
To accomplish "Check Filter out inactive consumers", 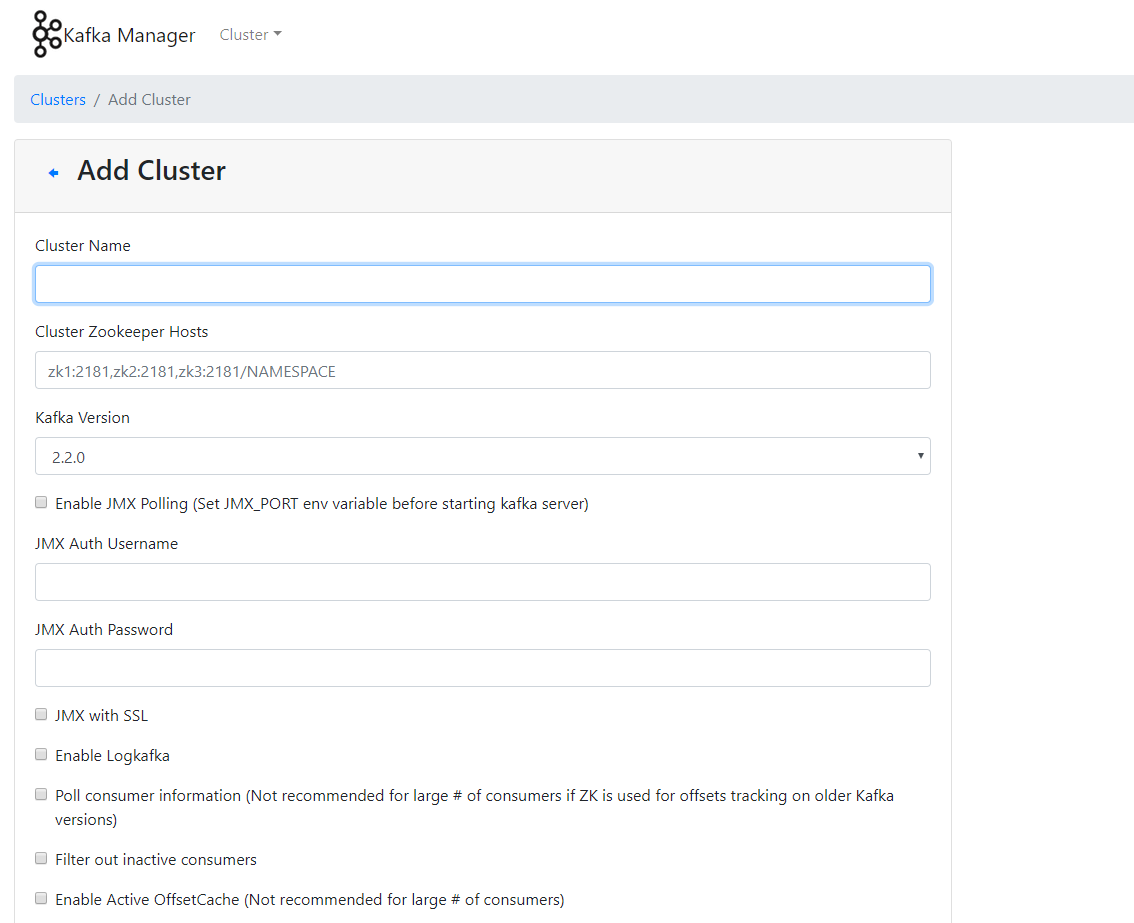I will click(41, 859).
